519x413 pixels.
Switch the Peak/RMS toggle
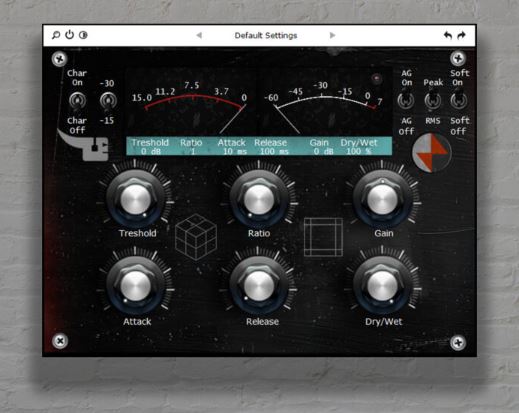point(433,101)
